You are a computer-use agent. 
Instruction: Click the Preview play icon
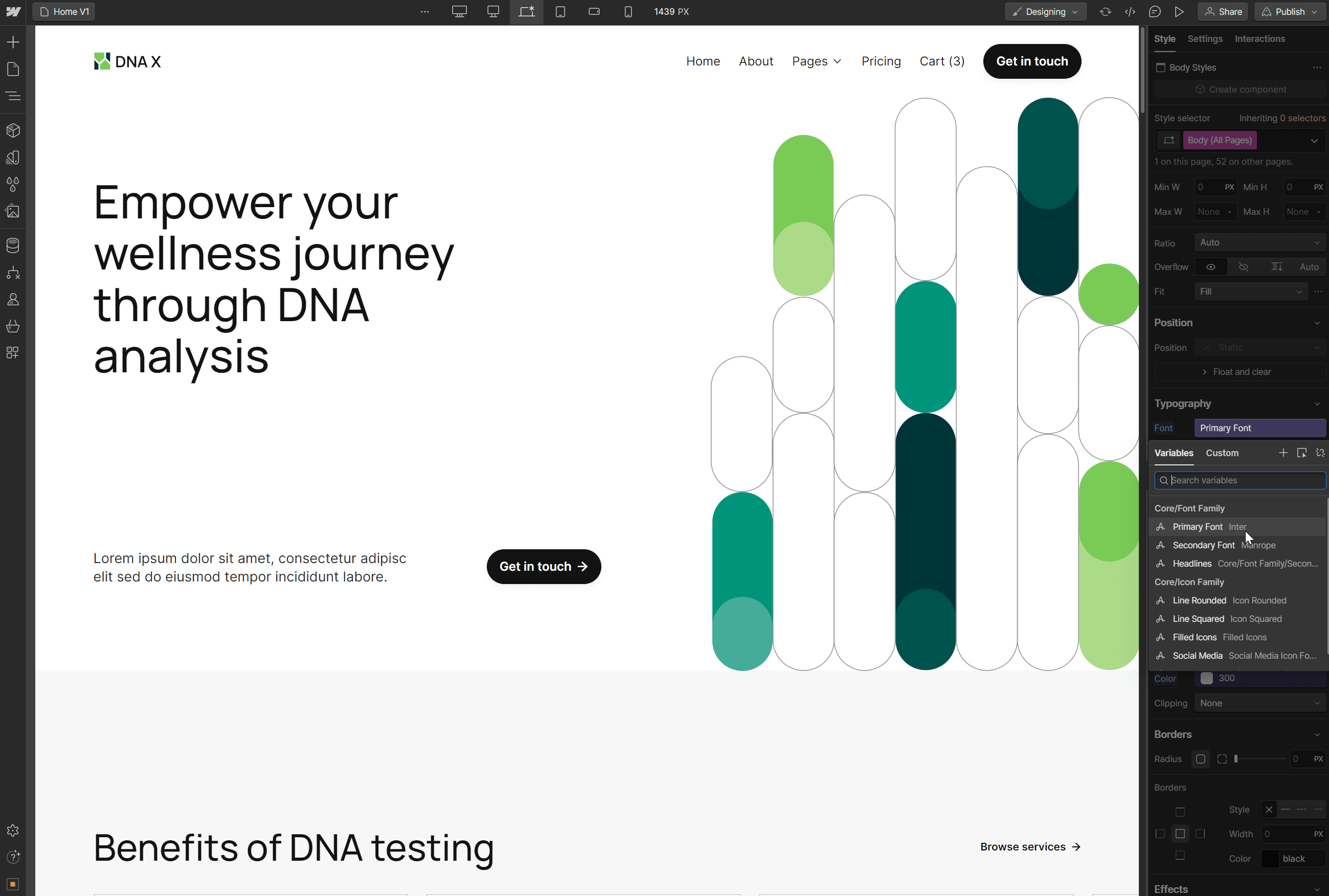pos(1179,11)
